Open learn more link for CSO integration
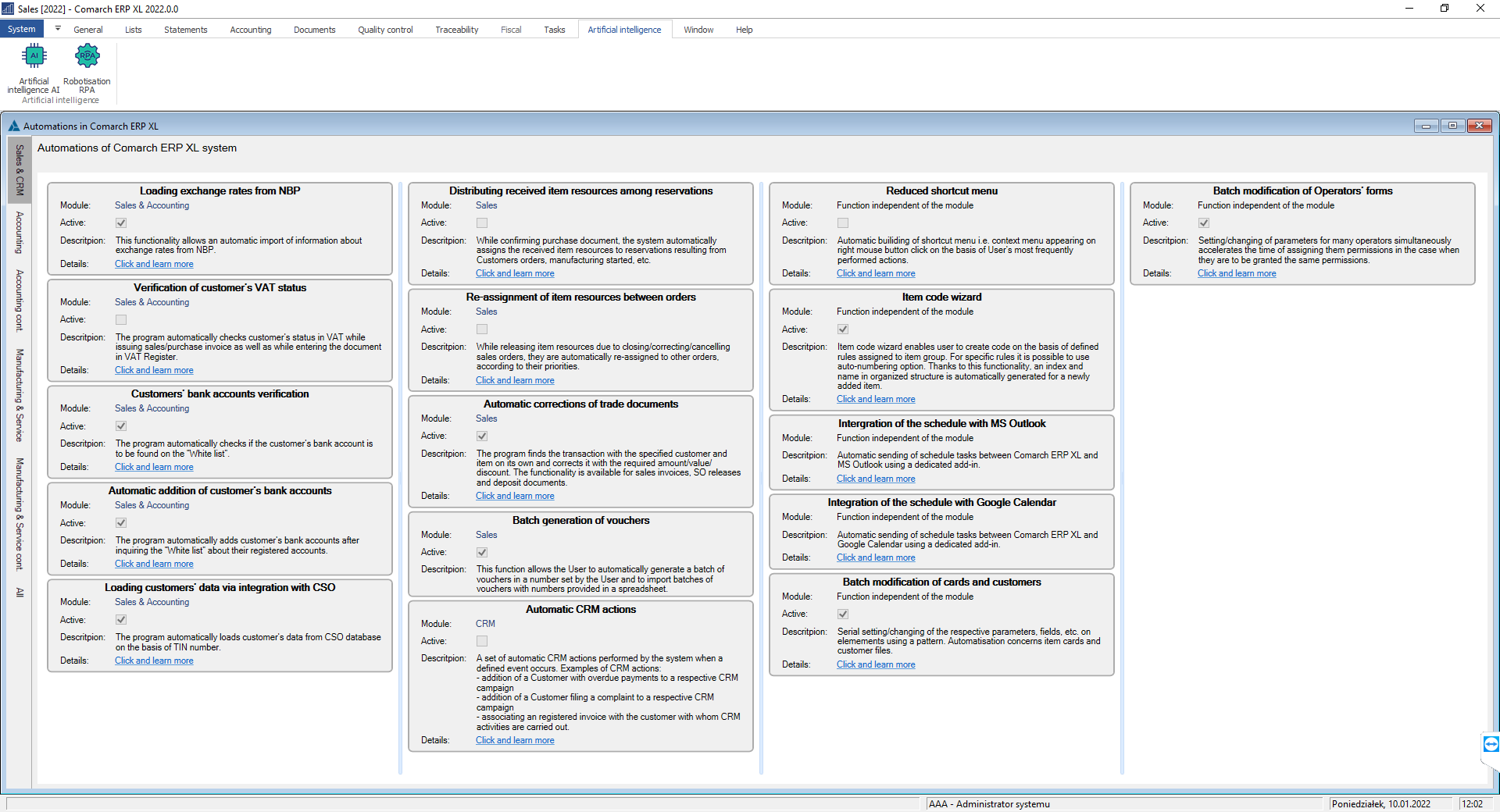 (x=154, y=661)
